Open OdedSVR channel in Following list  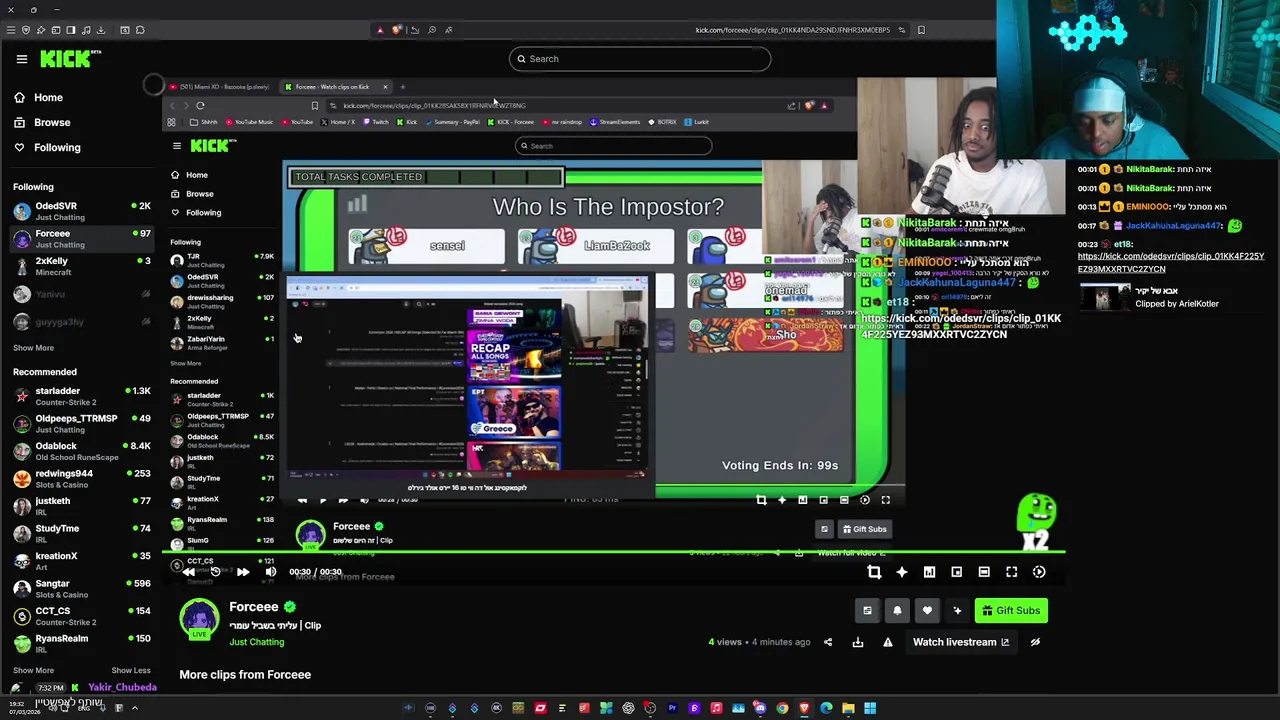pyautogui.click(x=80, y=211)
